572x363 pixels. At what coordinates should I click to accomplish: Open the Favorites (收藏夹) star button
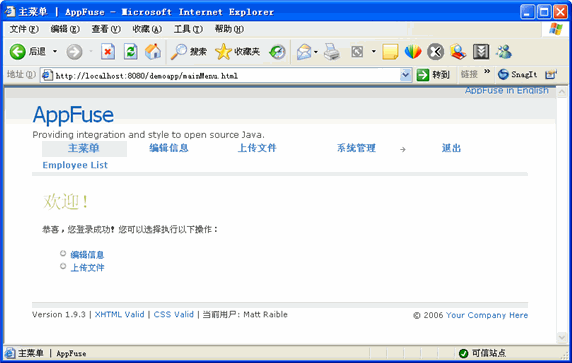[238, 52]
